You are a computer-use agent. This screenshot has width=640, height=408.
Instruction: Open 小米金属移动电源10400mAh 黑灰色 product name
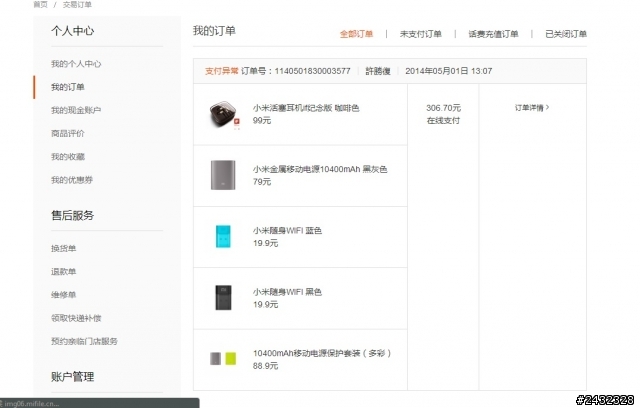(x=320, y=169)
